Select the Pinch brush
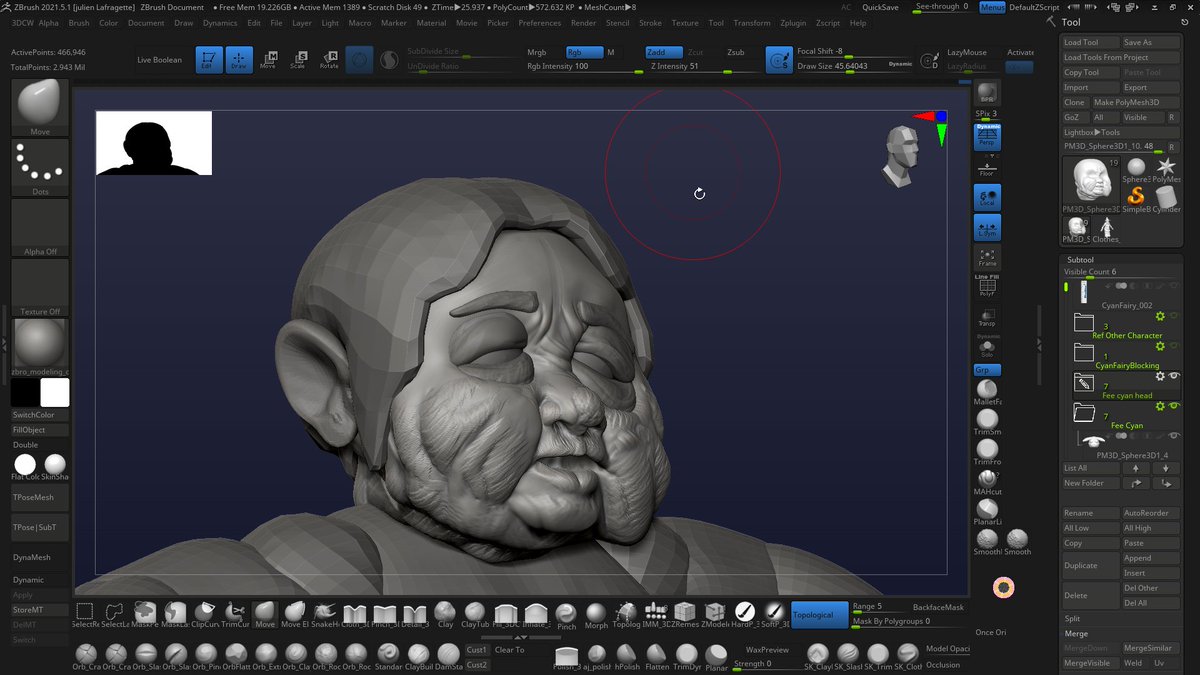The height and width of the screenshot is (675, 1200). [x=566, y=614]
